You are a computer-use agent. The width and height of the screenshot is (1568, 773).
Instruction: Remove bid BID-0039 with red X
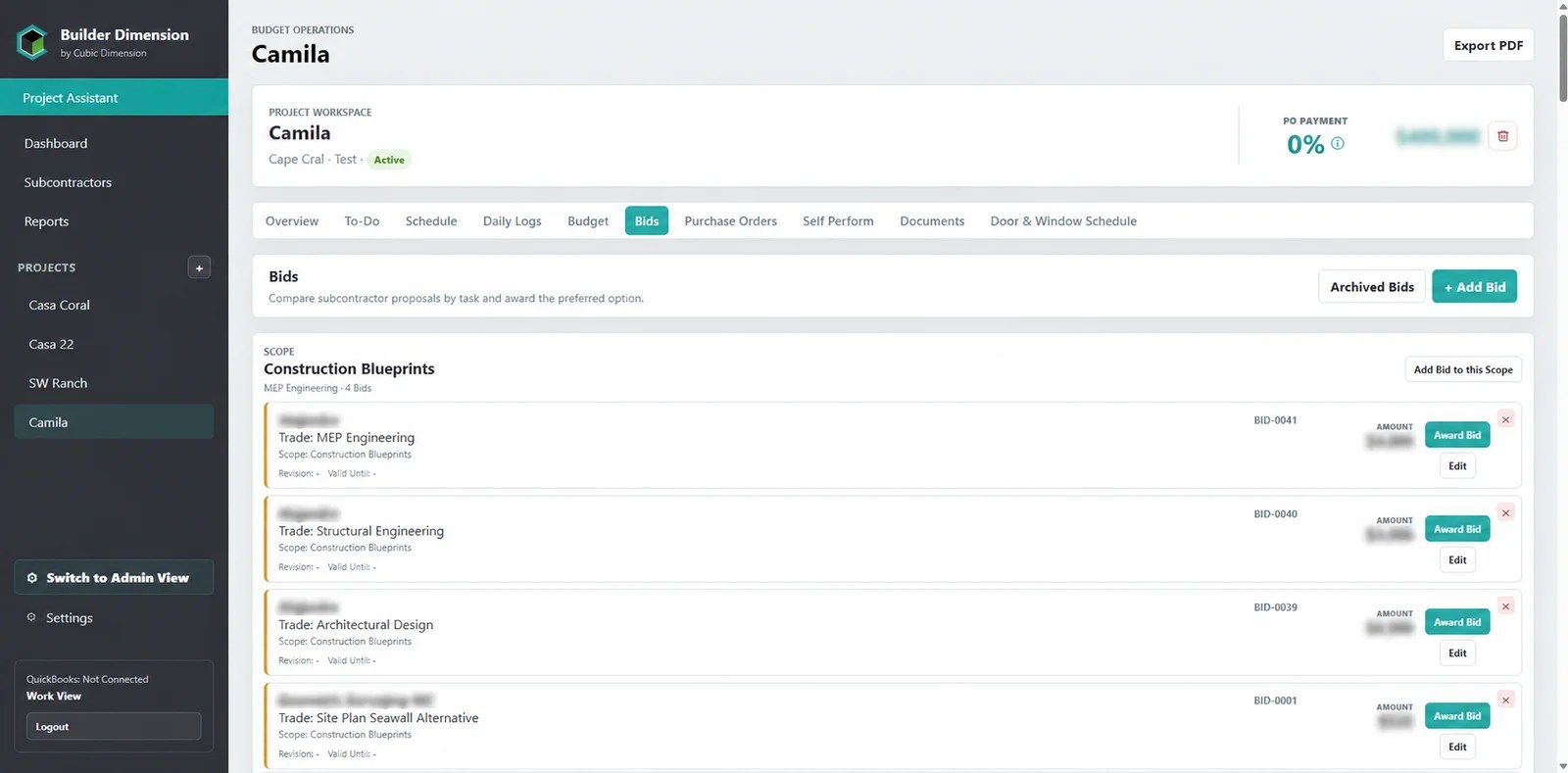point(1506,606)
